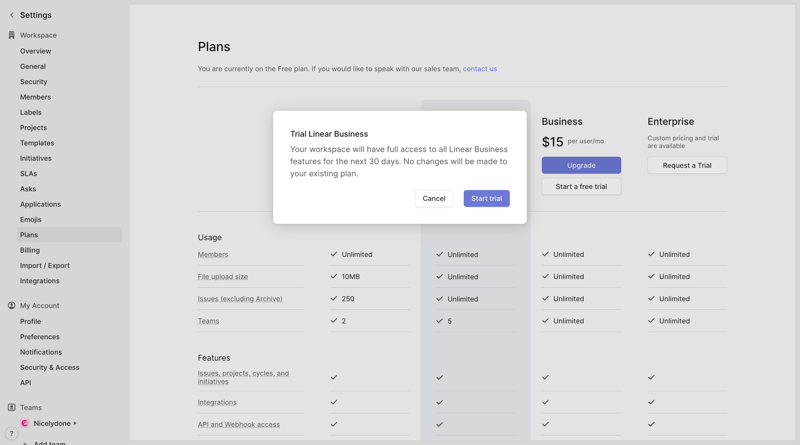Expand the Nicelydone team arrow

pos(75,423)
